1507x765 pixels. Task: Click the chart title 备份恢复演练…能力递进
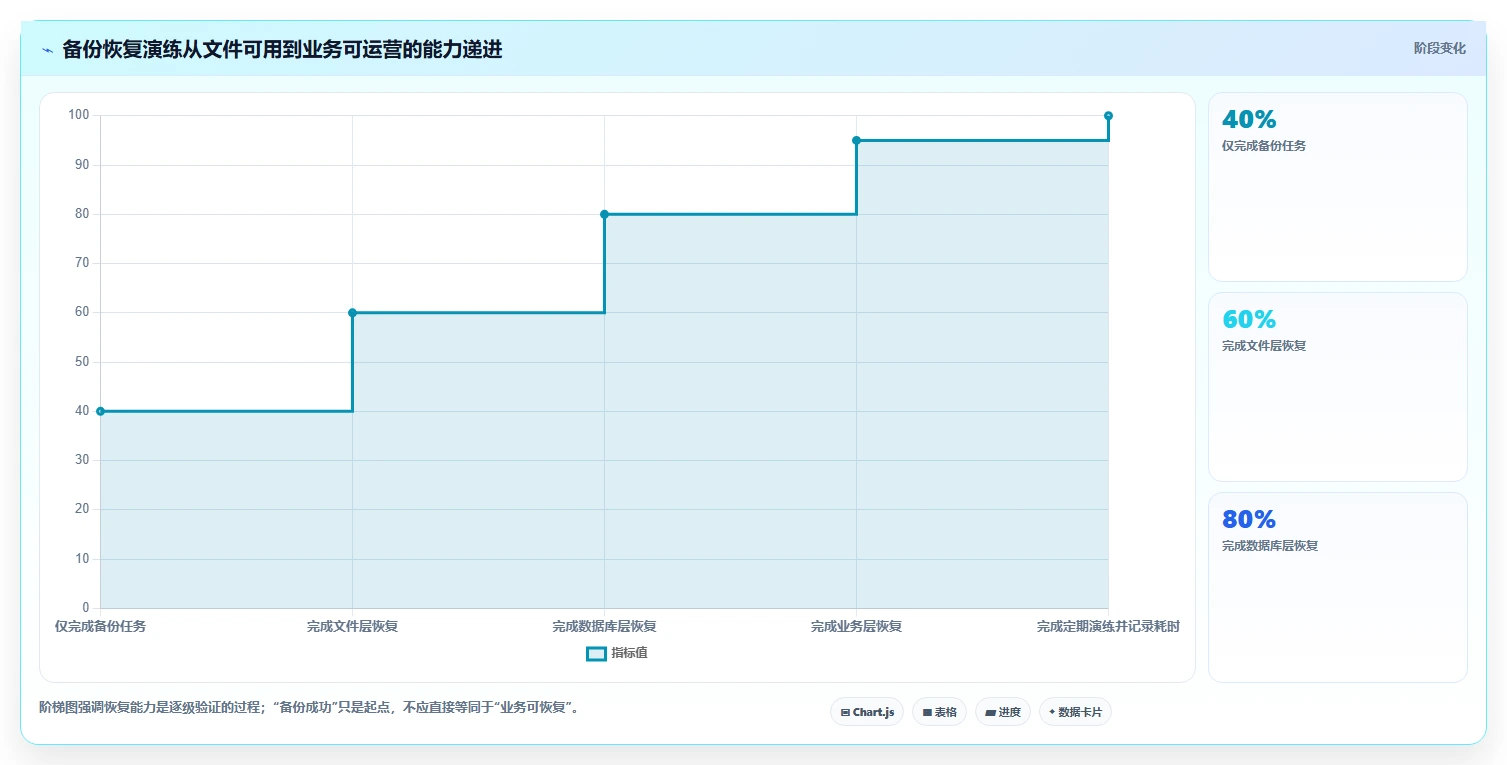click(282, 50)
